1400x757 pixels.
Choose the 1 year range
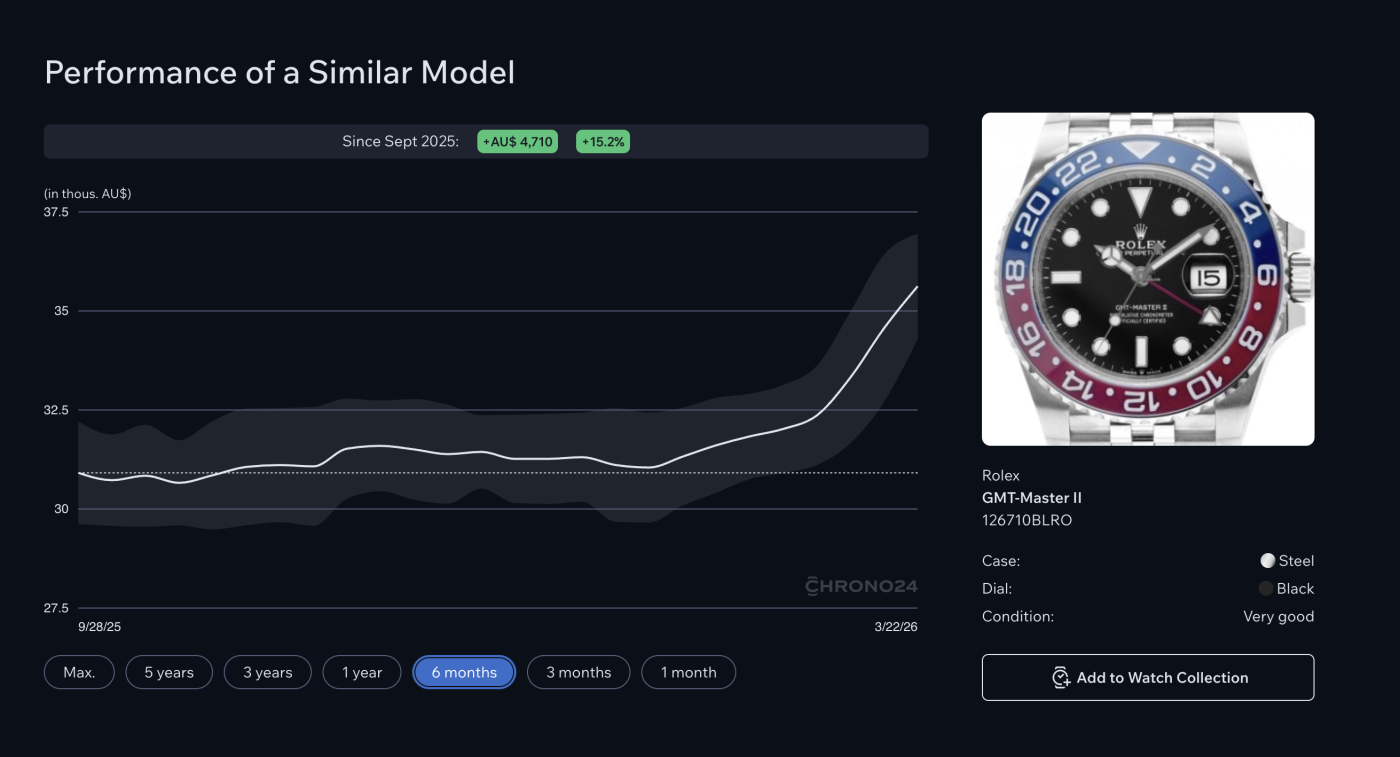pyautogui.click(x=362, y=673)
